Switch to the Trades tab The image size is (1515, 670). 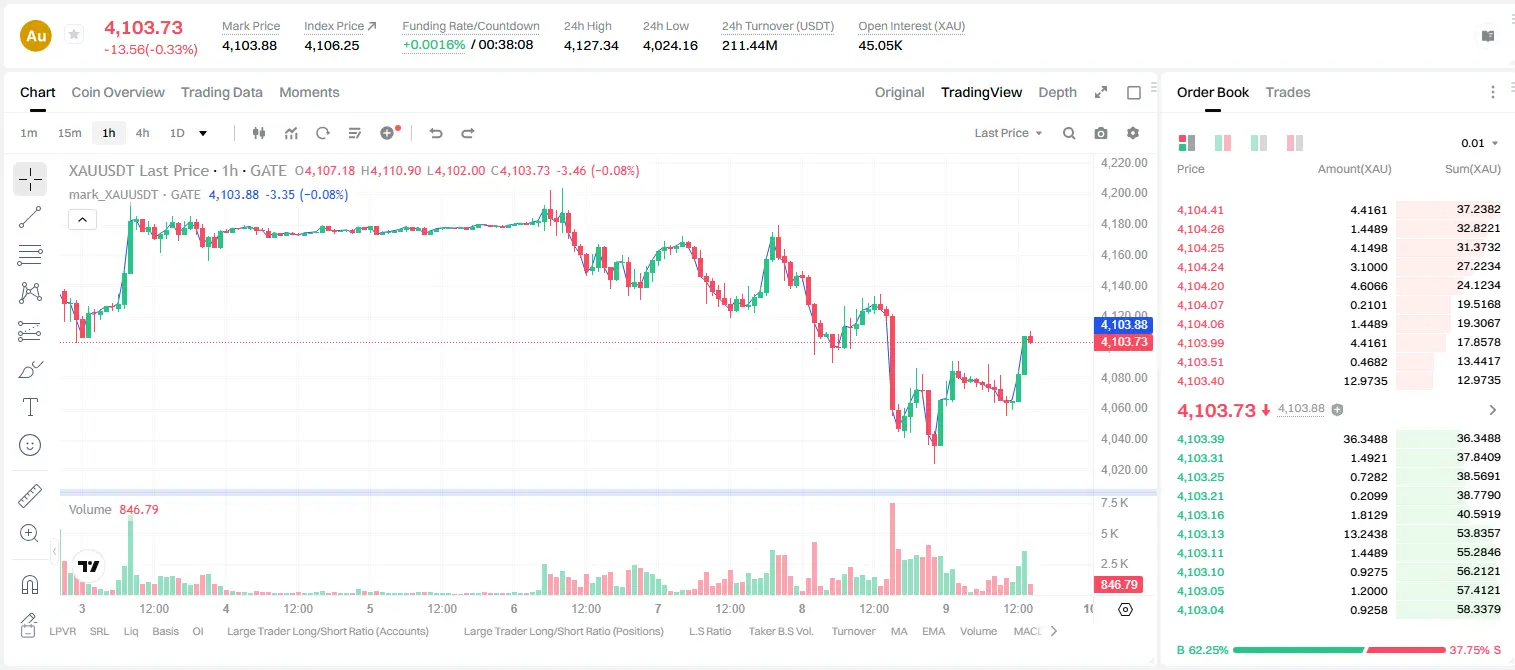click(1288, 92)
